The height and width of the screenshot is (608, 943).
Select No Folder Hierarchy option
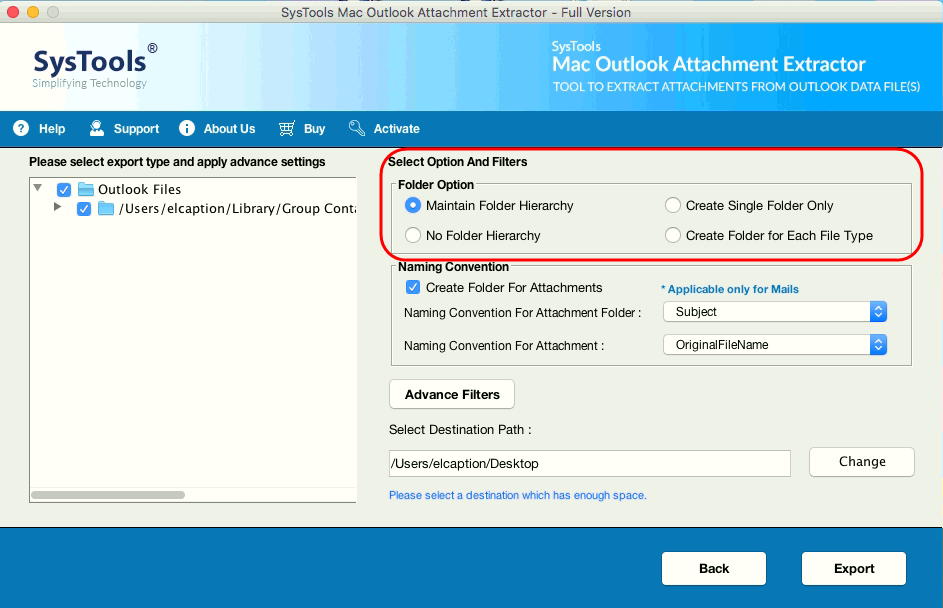(413, 235)
